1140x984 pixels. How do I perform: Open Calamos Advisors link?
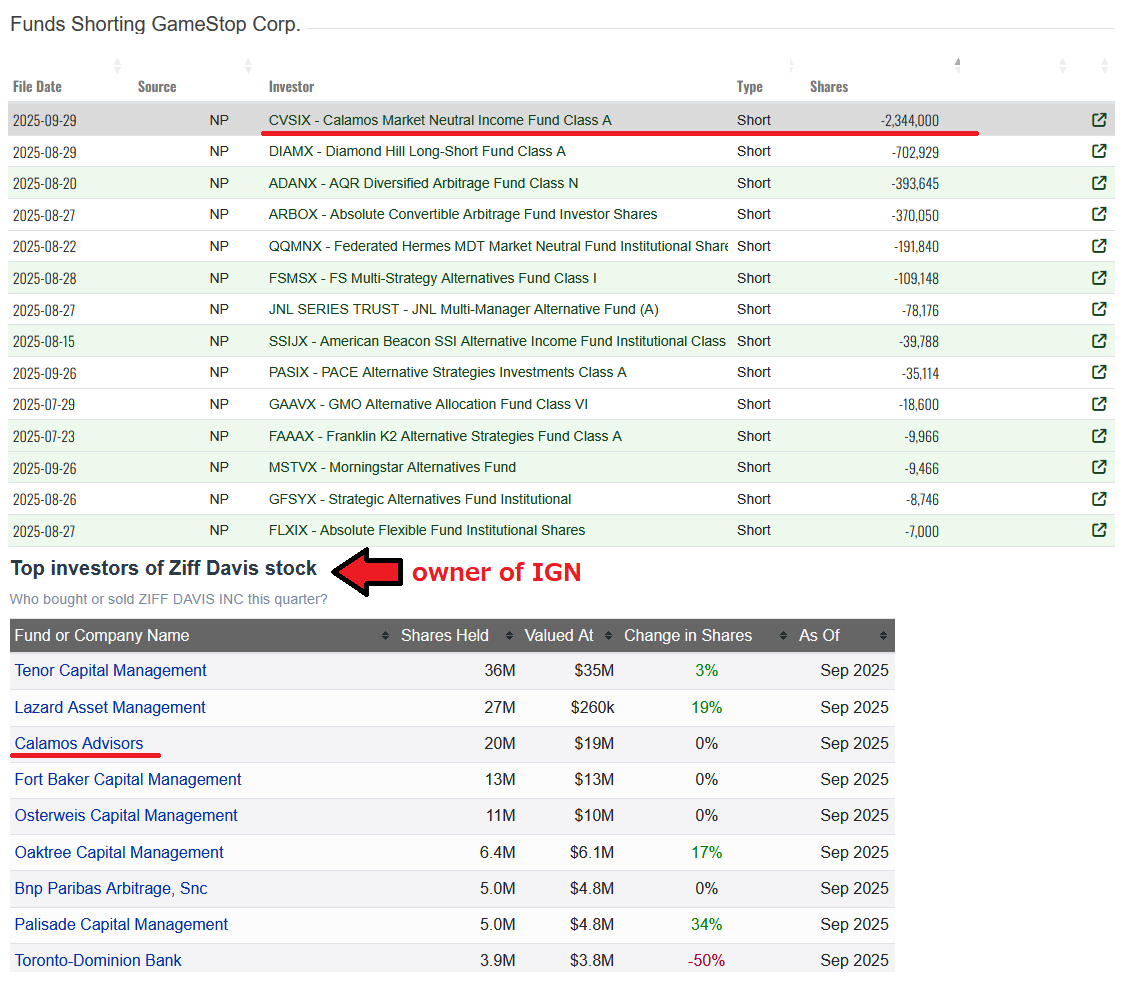pyautogui.click(x=79, y=743)
